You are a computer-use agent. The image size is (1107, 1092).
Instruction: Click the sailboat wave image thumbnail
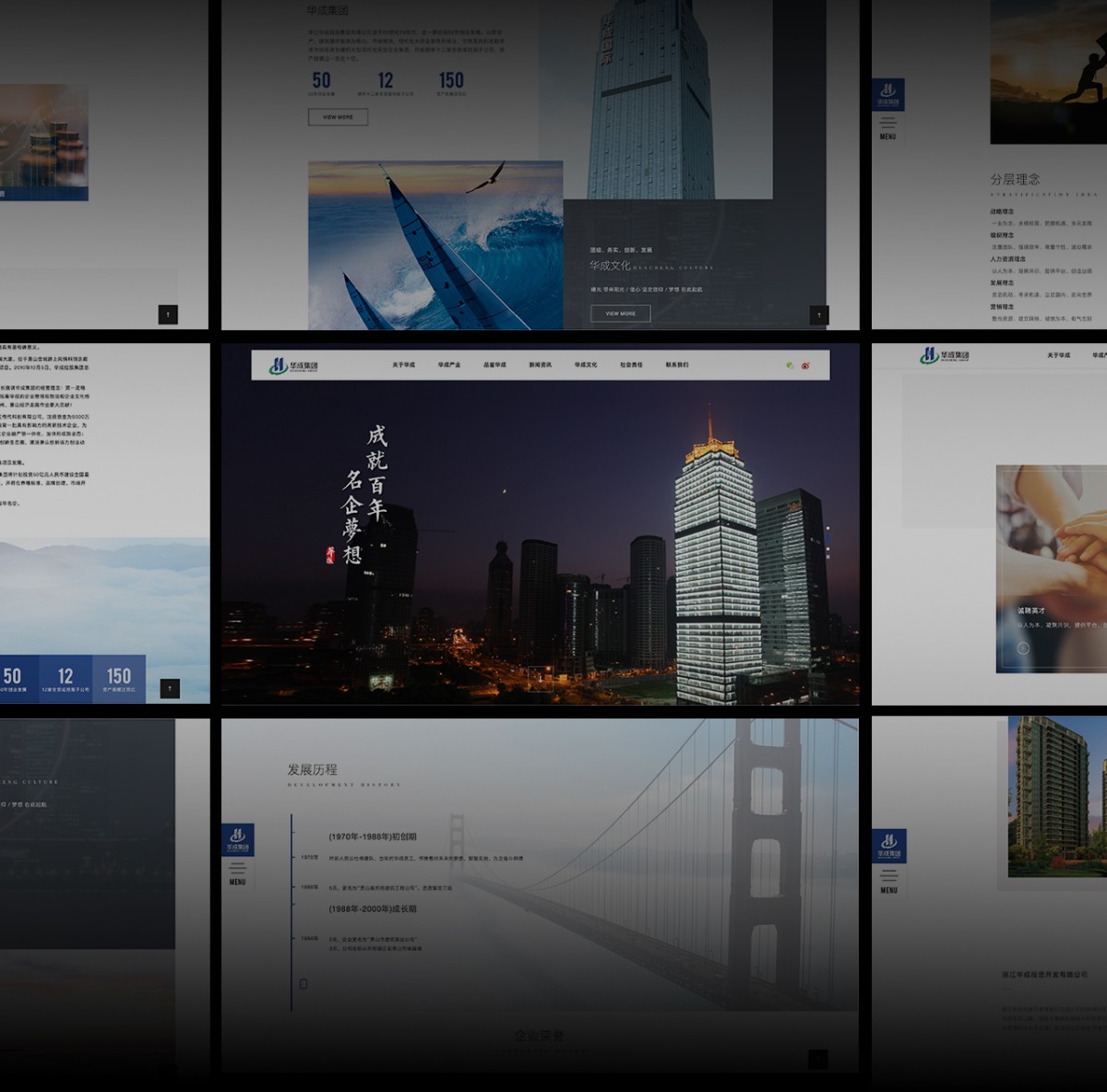435,244
